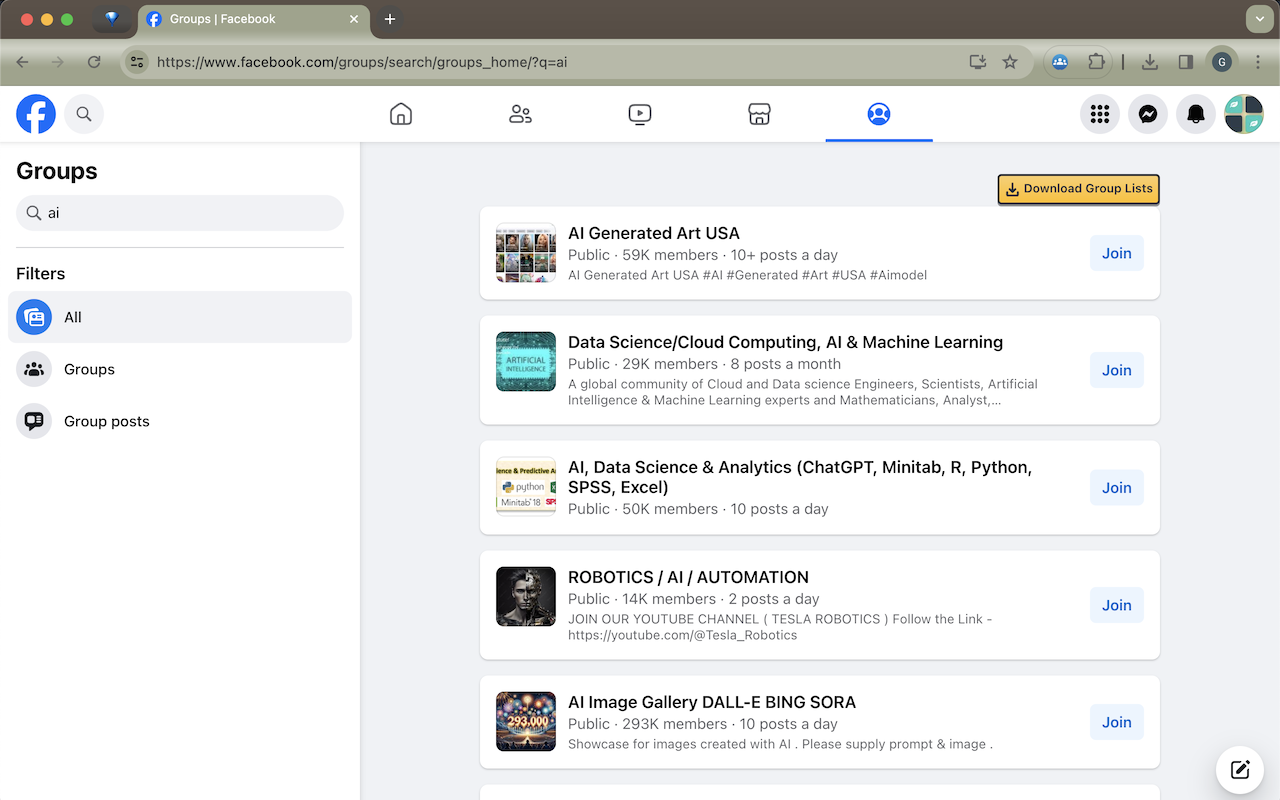This screenshot has height=800, width=1280.
Task: Toggle the browser side panel icon
Action: 1186,62
